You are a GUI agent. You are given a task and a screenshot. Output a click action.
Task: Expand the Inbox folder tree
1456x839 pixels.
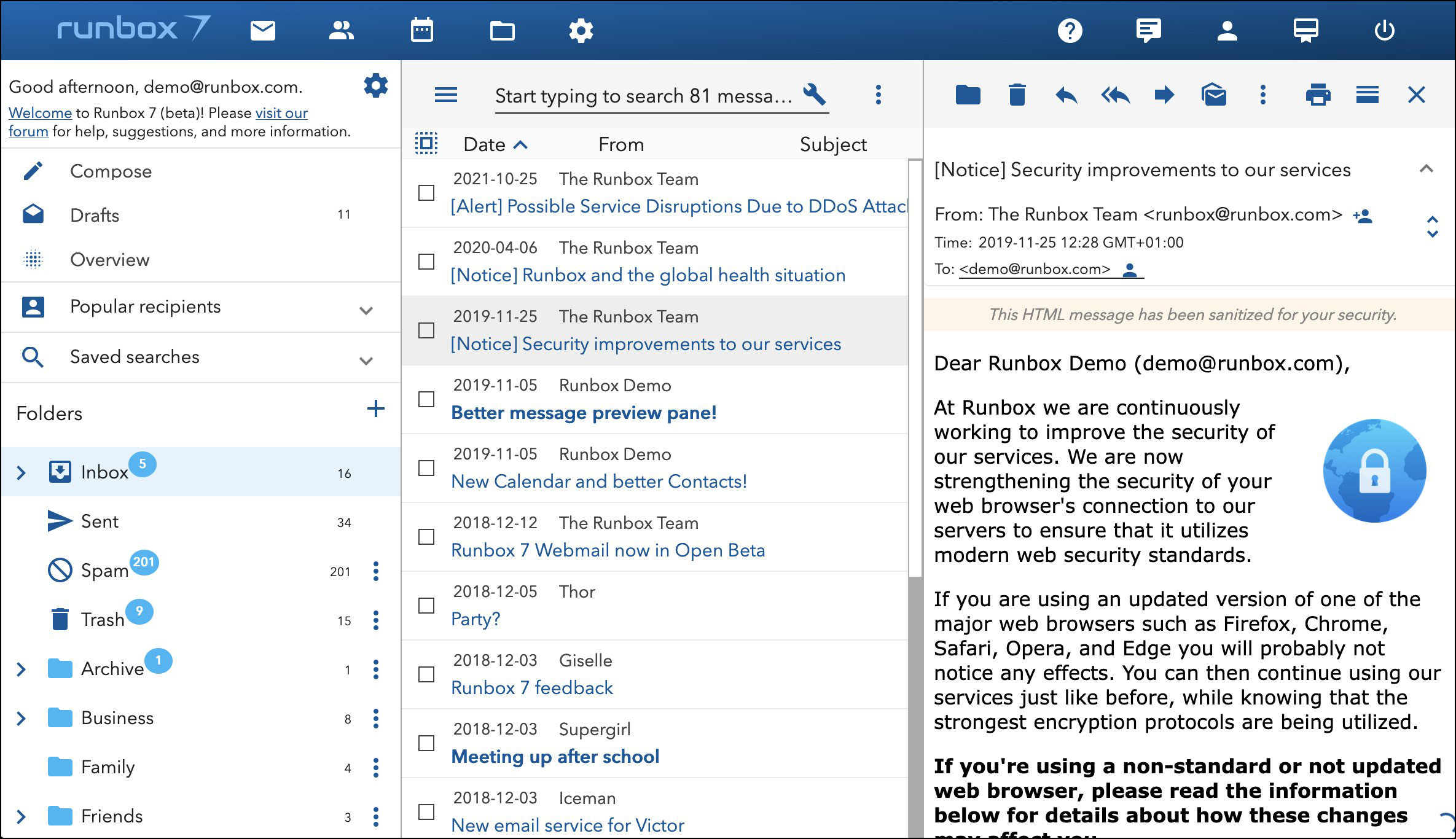21,472
